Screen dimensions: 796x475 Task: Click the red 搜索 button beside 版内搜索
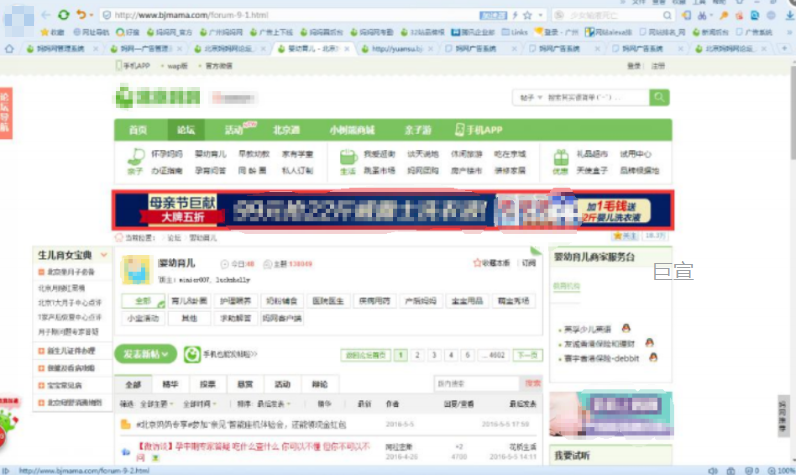click(x=532, y=384)
